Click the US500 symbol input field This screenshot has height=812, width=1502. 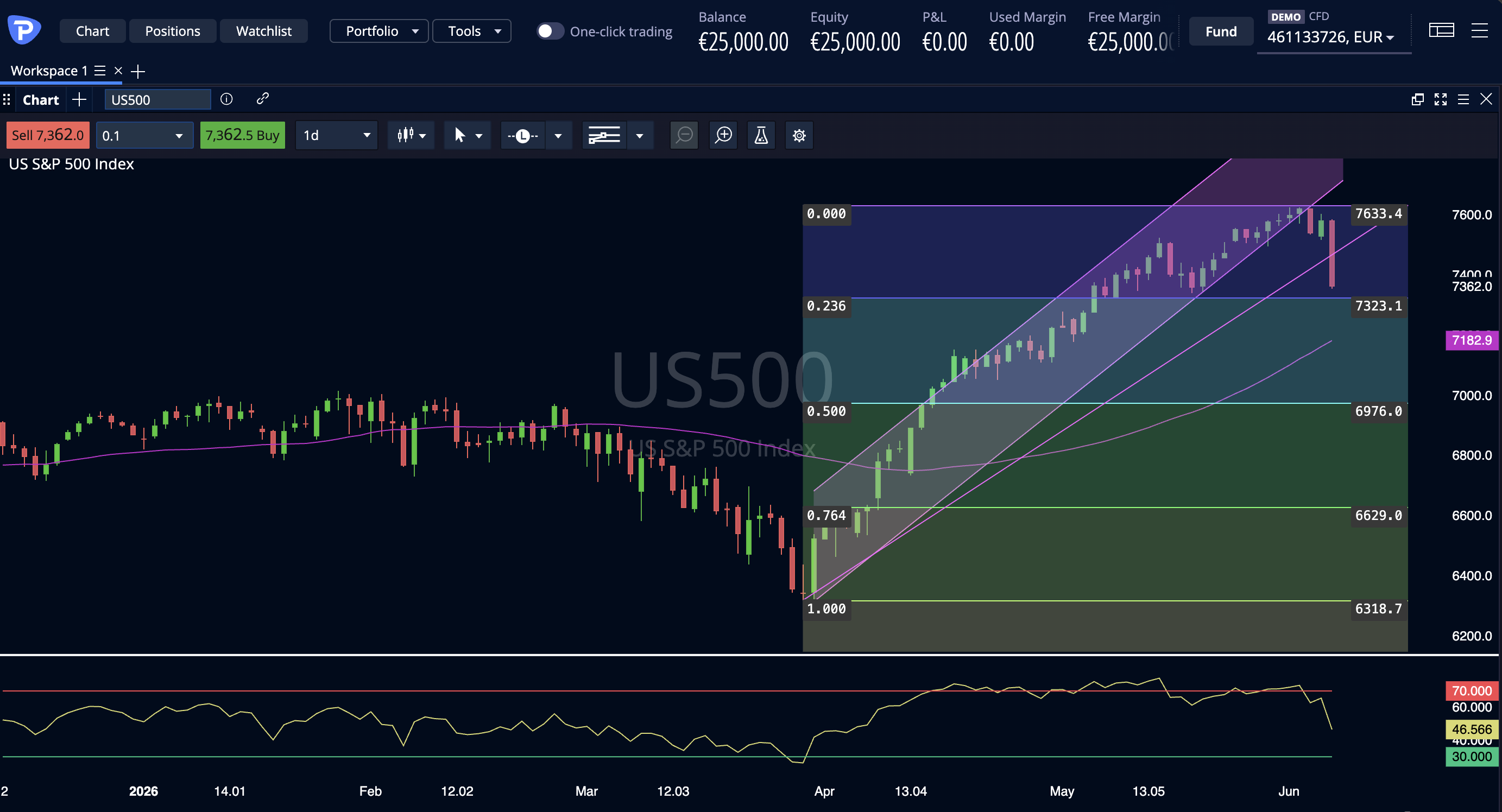coord(157,100)
